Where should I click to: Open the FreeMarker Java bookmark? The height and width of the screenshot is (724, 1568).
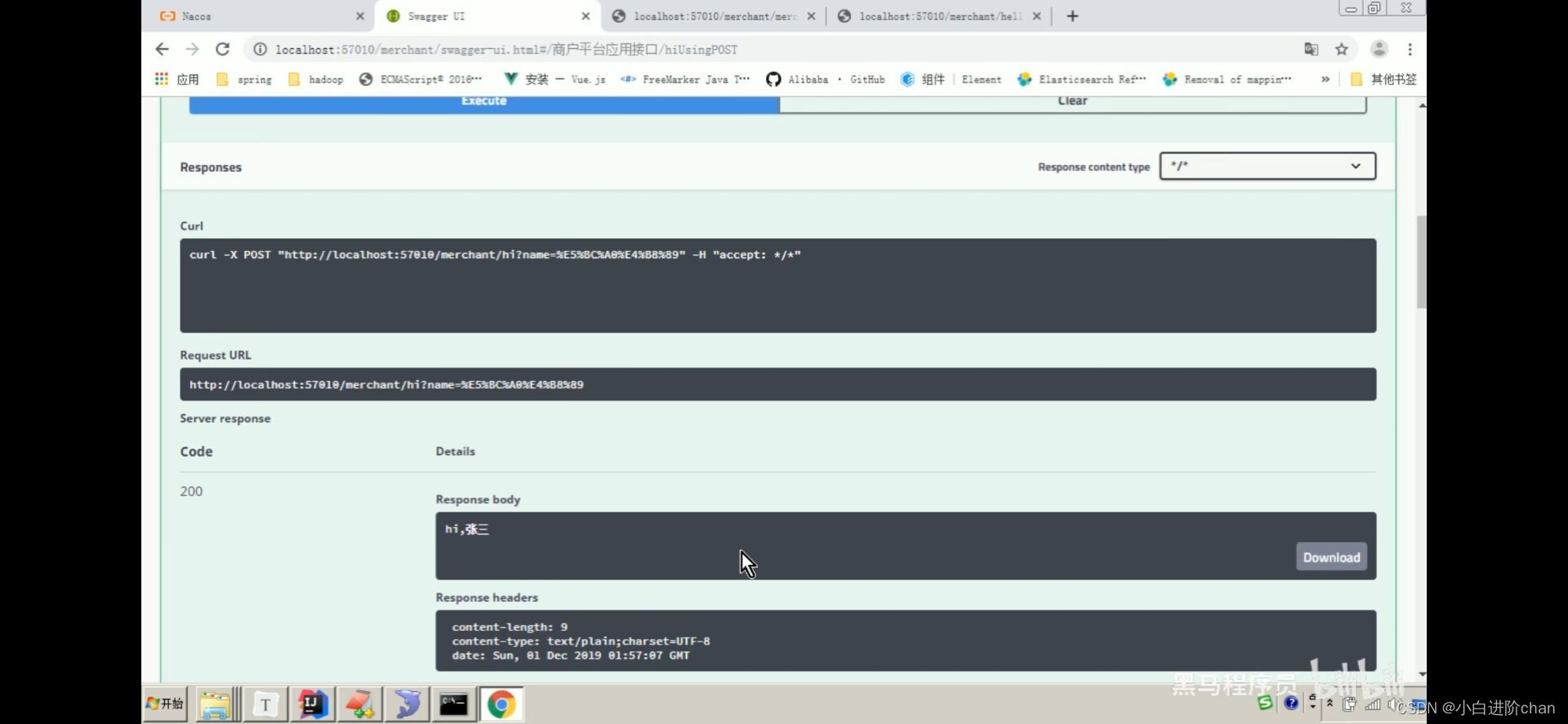tap(685, 79)
